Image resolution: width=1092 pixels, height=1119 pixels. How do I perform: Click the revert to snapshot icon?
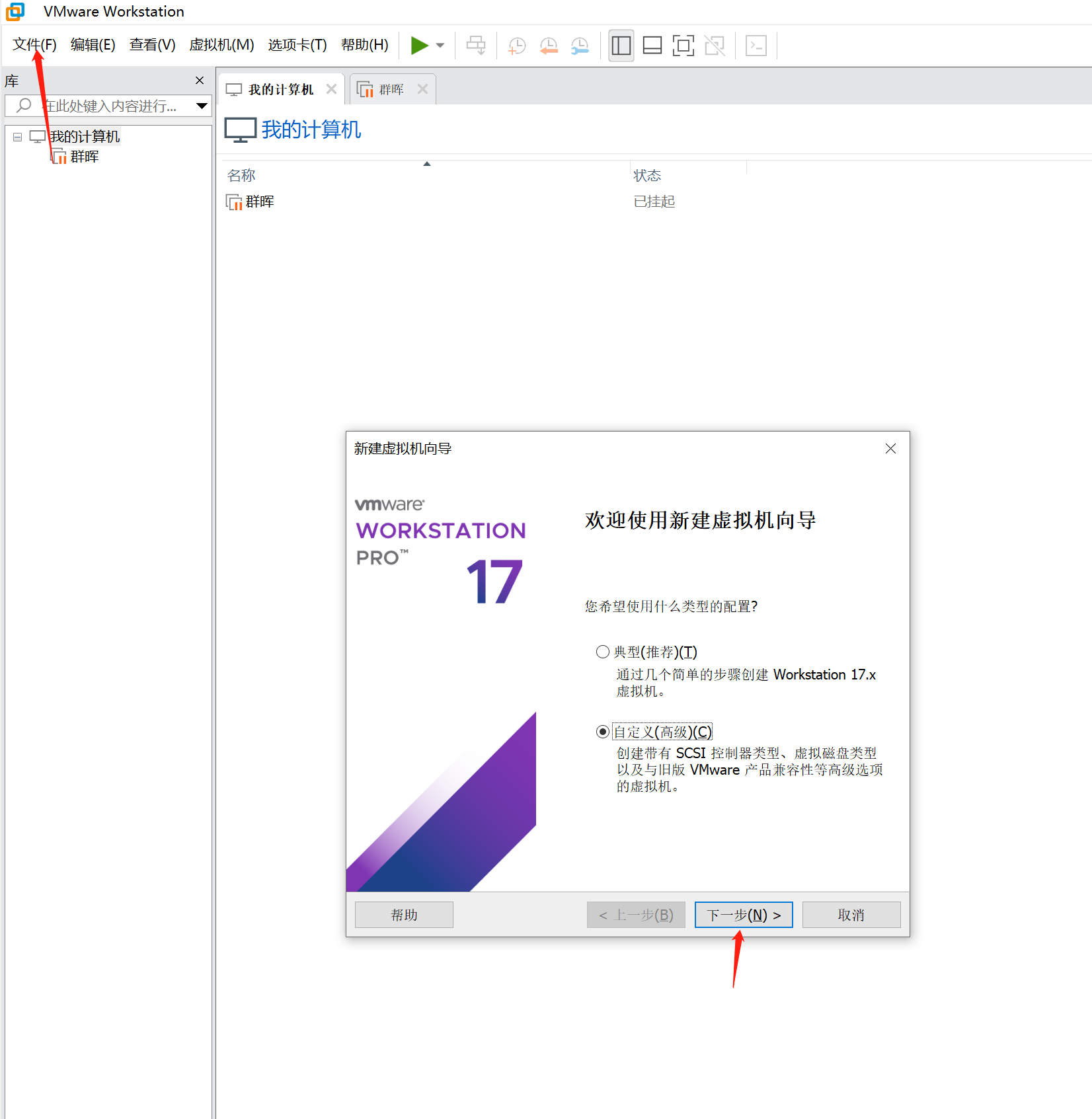click(x=549, y=46)
